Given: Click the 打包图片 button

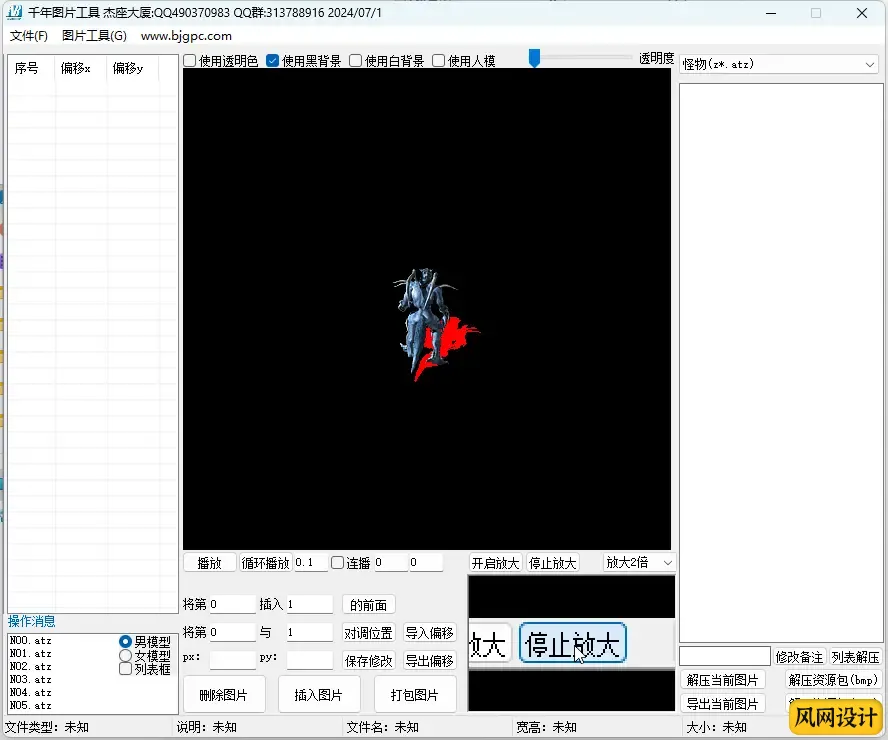Looking at the screenshot, I should [415, 695].
